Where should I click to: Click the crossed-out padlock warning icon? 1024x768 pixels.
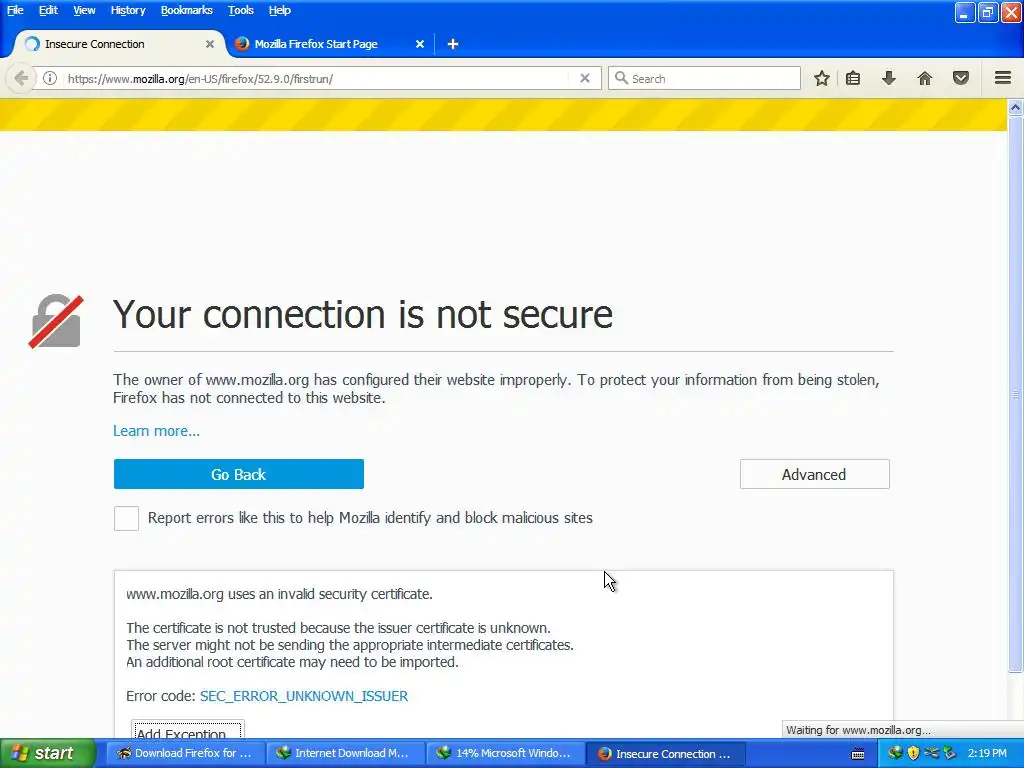pos(56,321)
